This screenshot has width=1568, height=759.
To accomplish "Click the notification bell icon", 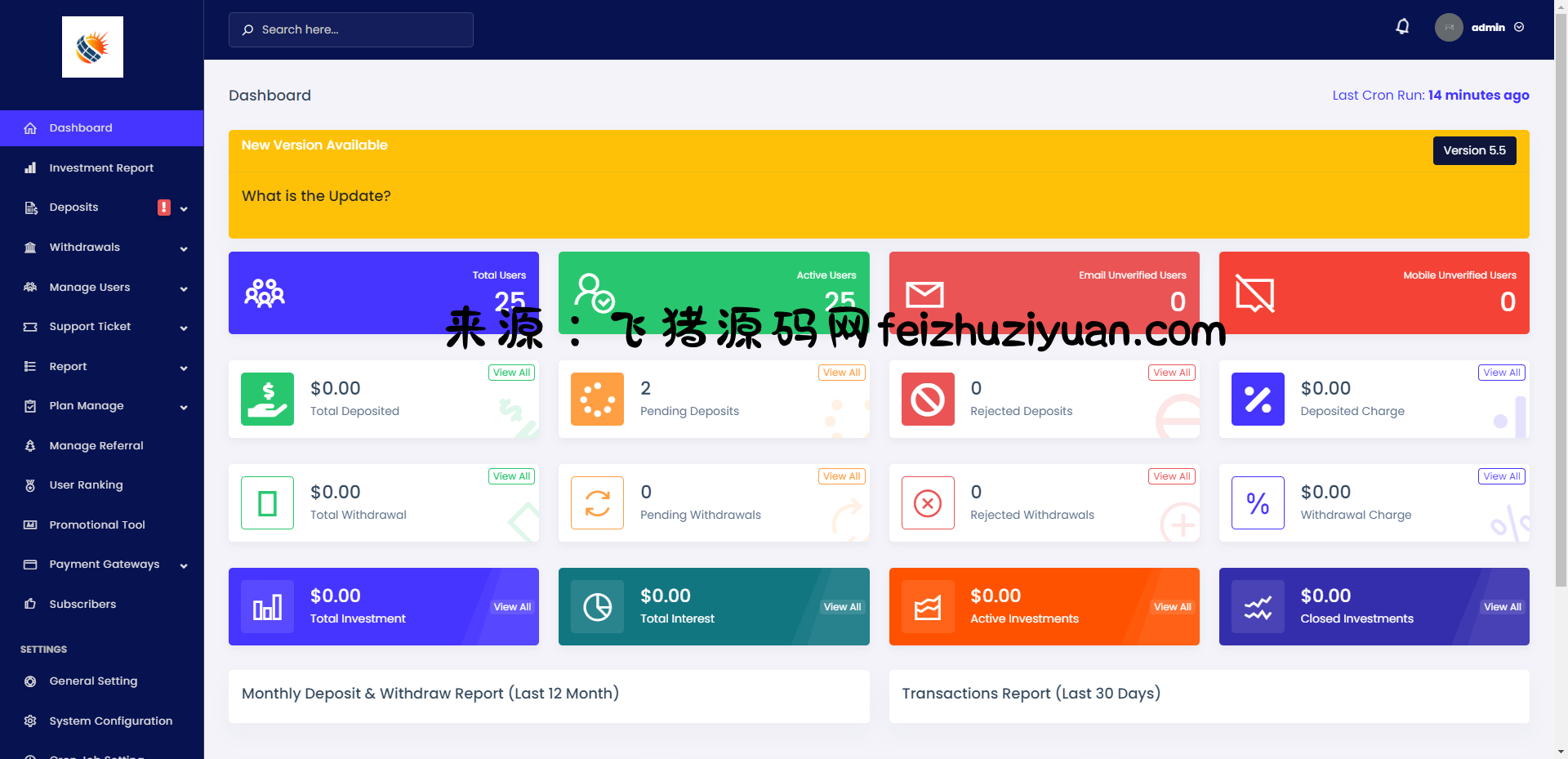I will (1402, 27).
